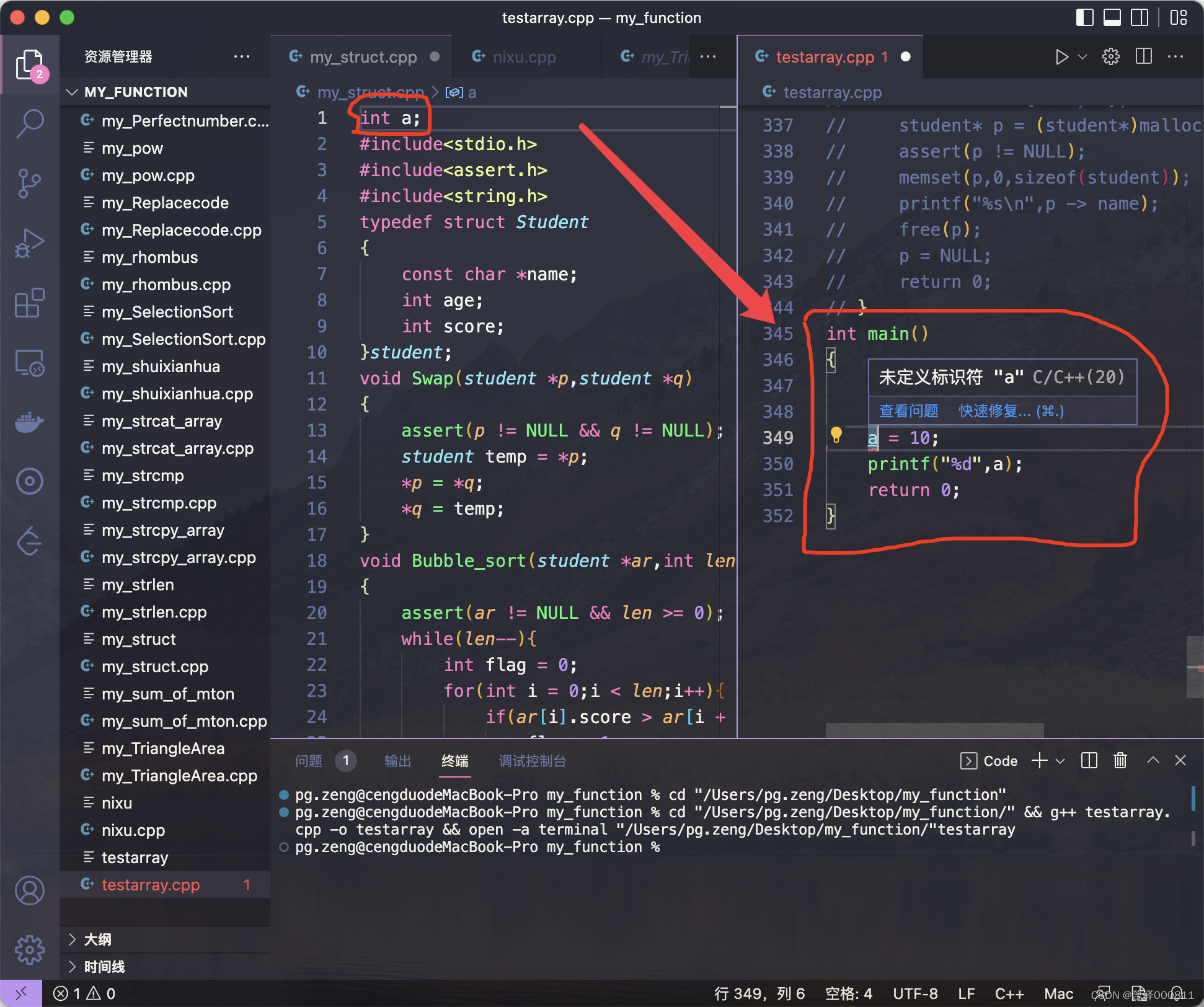Image resolution: width=1204 pixels, height=1007 pixels.
Task: Toggle the secondary side bar layout button
Action: pos(1139,17)
